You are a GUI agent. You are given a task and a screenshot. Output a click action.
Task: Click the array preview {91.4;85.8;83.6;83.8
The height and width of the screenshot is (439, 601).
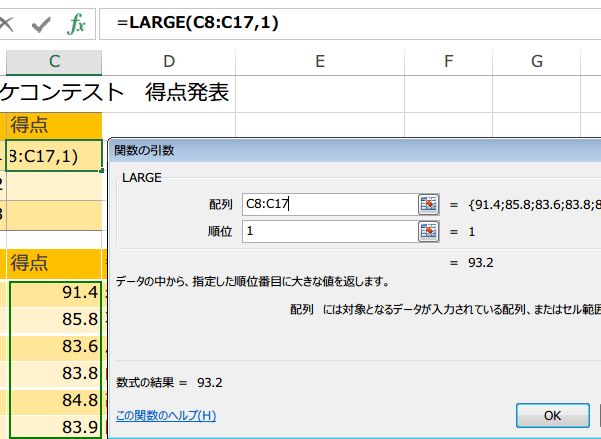pos(534,205)
